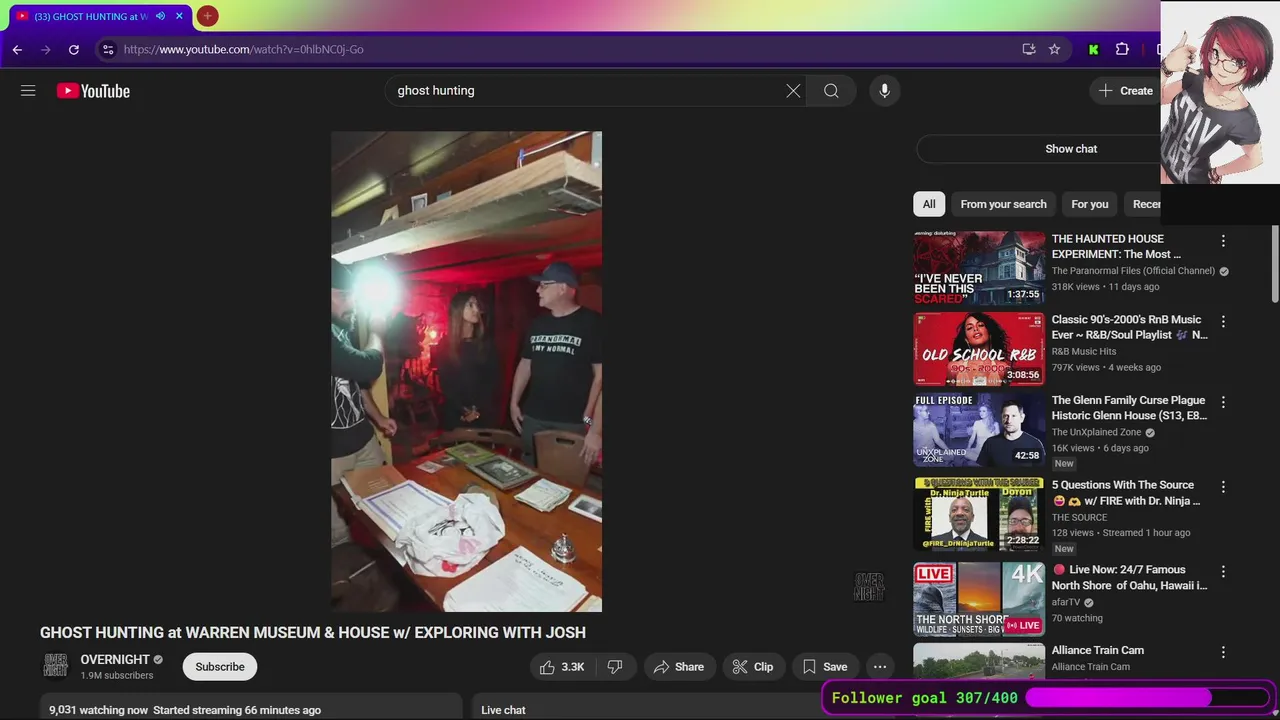Click the 9,031 watching now description text
This screenshot has width=1280, height=720.
click(x=185, y=710)
